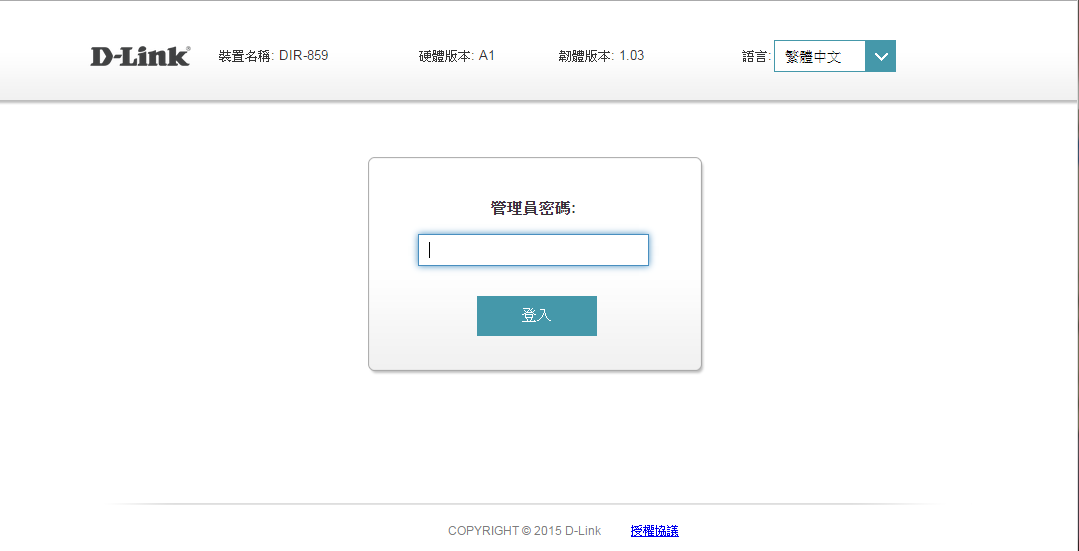Screen dimensions: 1079x551
Task: Click empty area inside login panel below 登入
Action: (535, 354)
